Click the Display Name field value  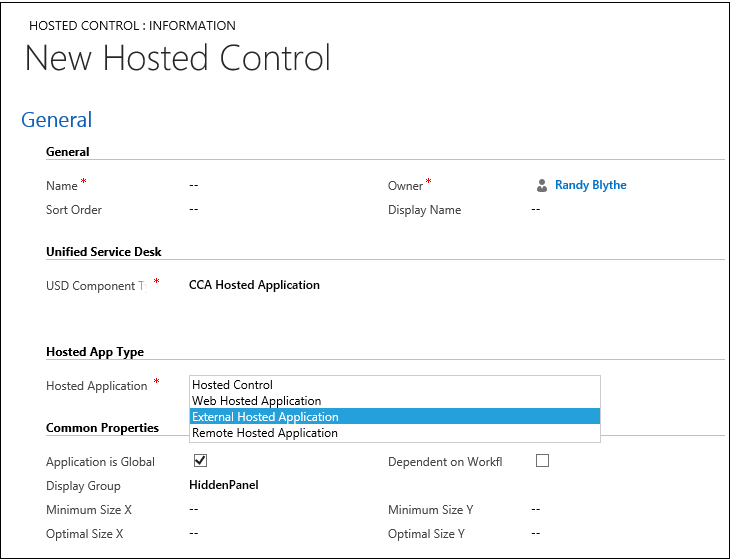536,209
